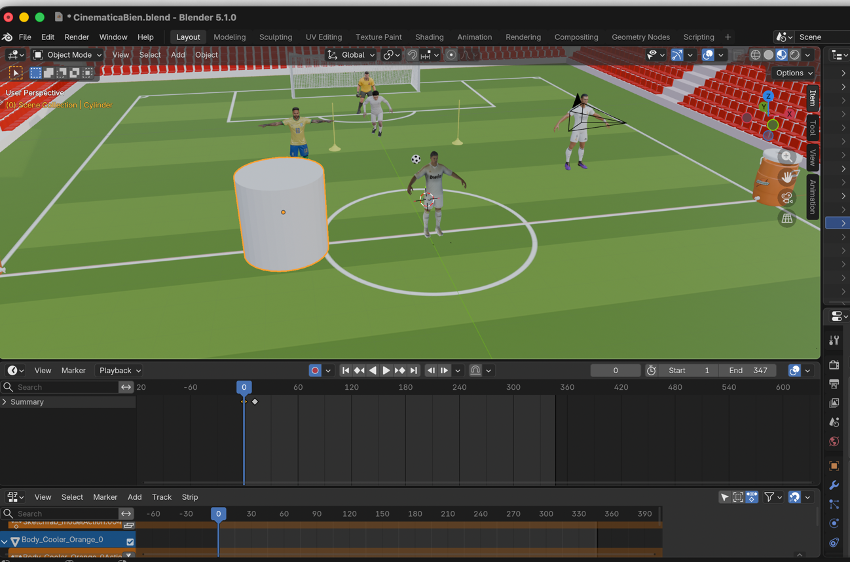Toggle camera view icon in viewport
The height and width of the screenshot is (562, 850).
787,197
